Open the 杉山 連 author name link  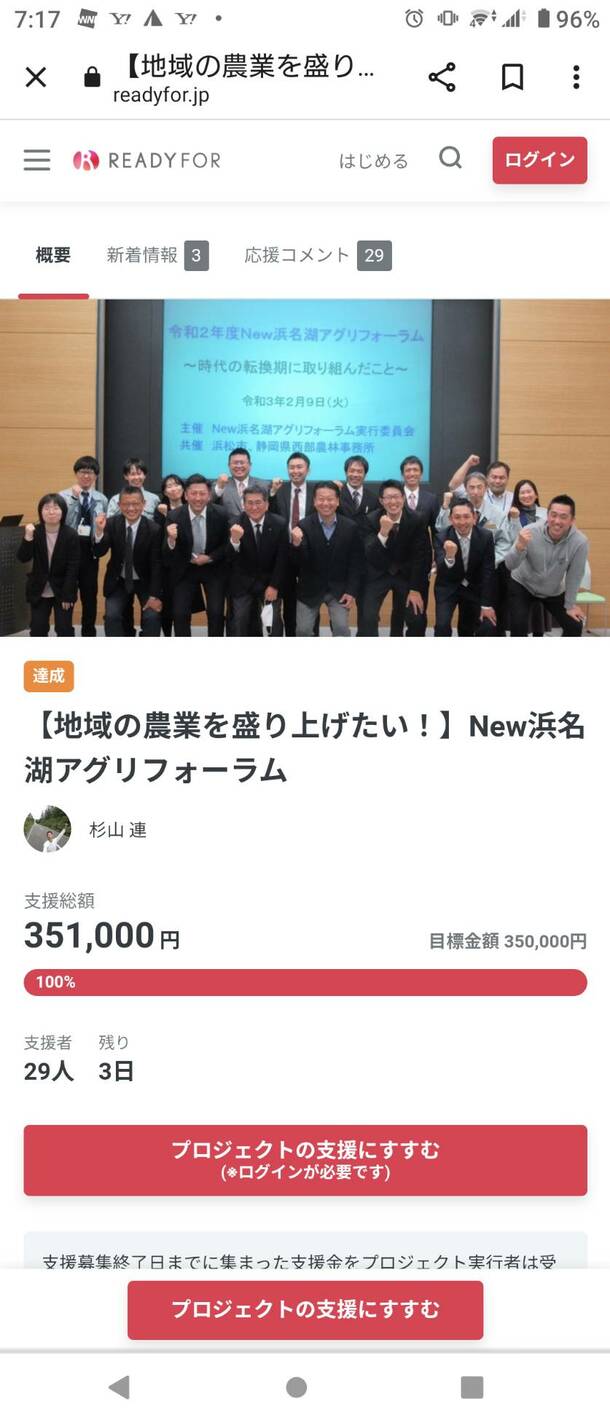coord(118,830)
